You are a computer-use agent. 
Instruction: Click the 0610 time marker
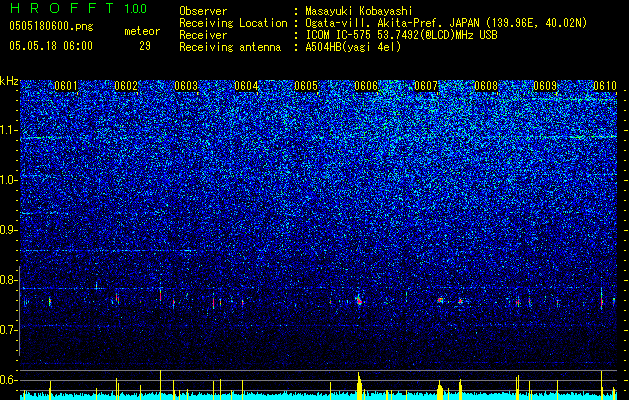[605, 86]
